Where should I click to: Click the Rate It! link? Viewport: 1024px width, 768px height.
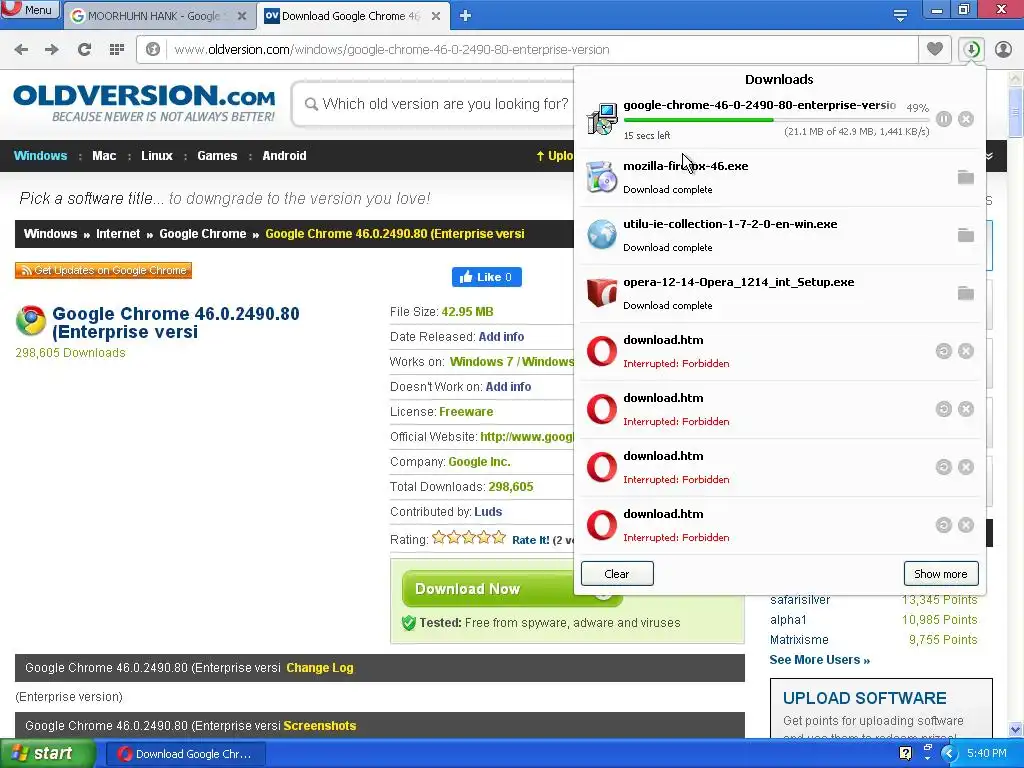point(530,540)
